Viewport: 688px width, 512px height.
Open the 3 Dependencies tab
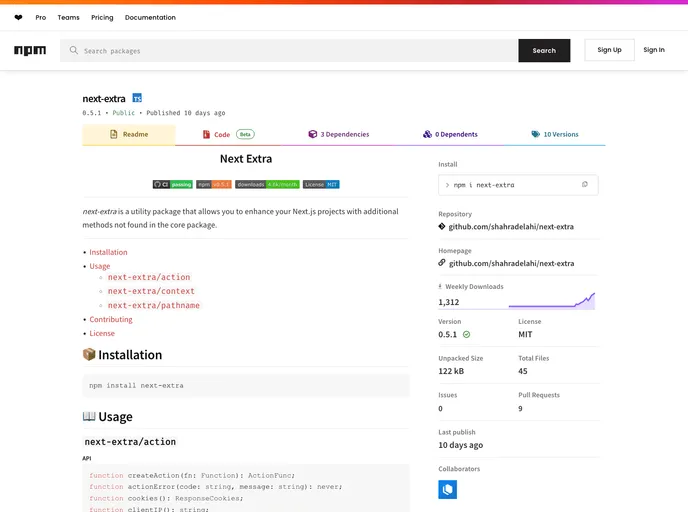(338, 134)
